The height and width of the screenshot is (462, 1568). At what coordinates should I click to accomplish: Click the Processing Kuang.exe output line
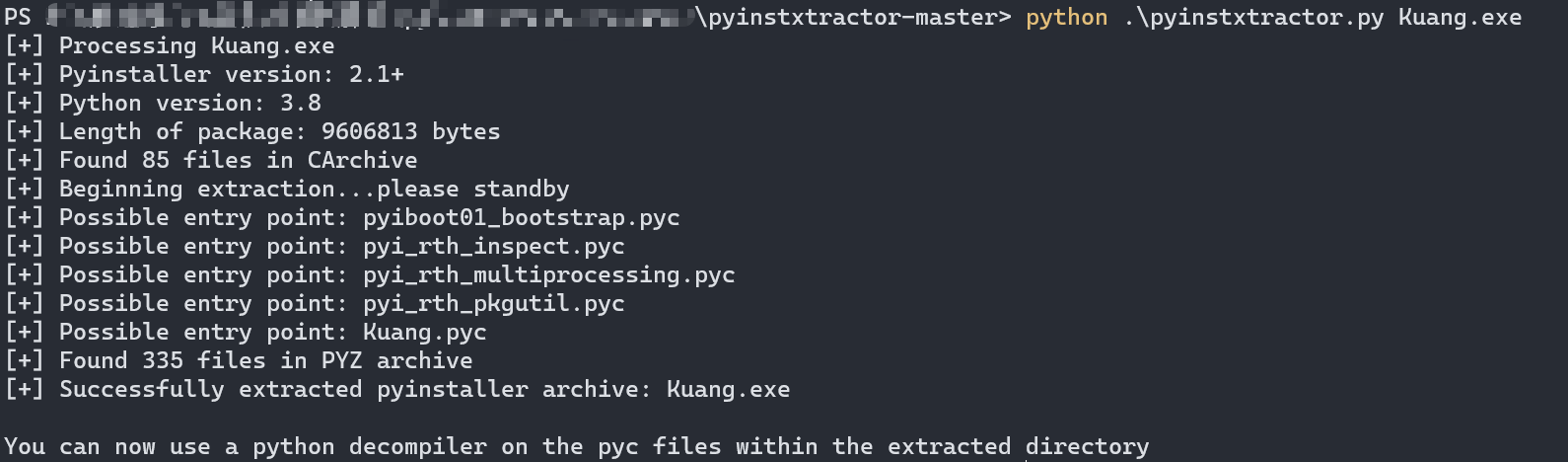click(x=196, y=46)
